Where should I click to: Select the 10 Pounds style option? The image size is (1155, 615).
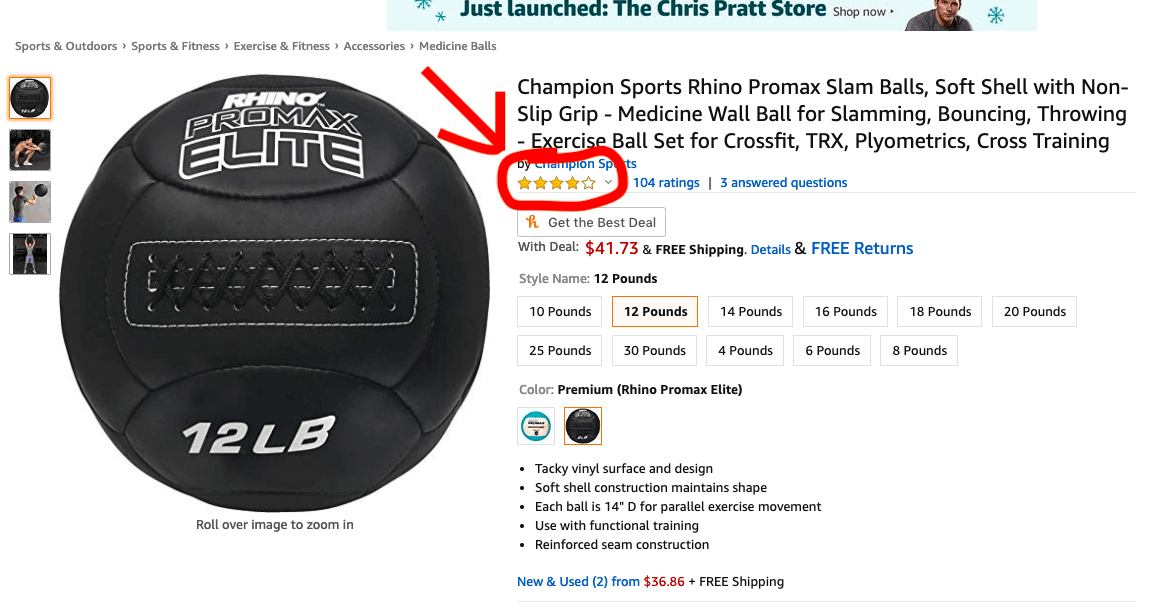tap(560, 312)
